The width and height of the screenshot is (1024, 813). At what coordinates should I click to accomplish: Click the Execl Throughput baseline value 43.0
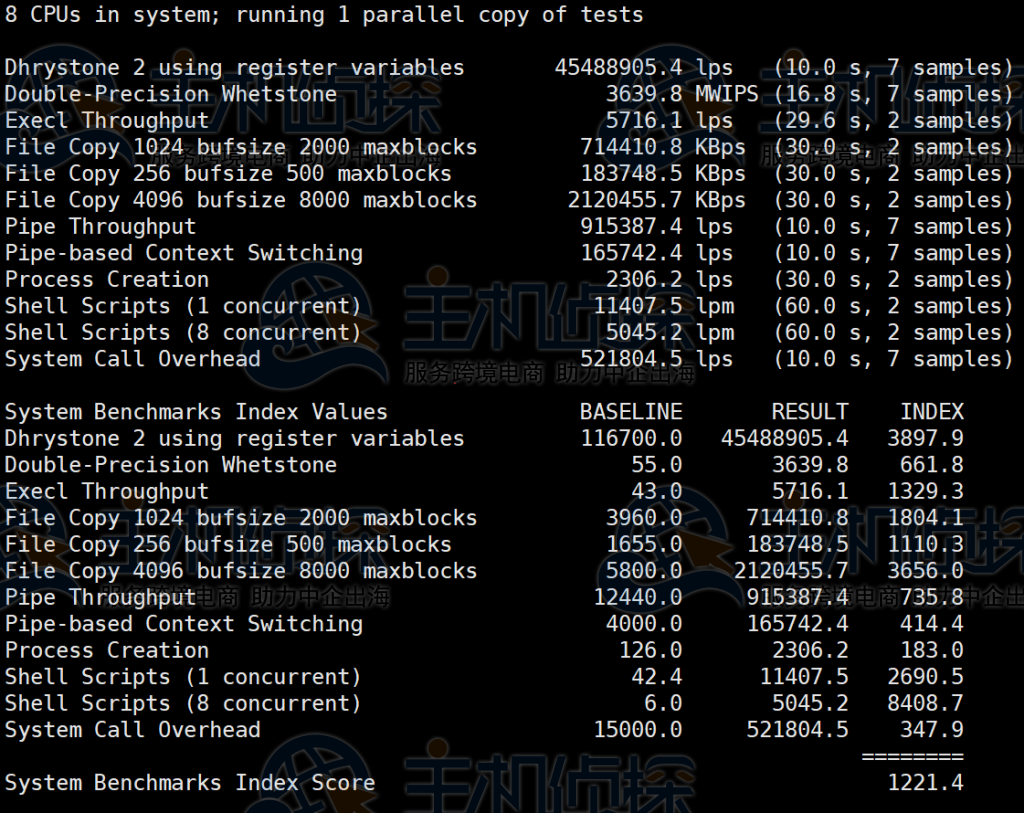pyautogui.click(x=656, y=492)
